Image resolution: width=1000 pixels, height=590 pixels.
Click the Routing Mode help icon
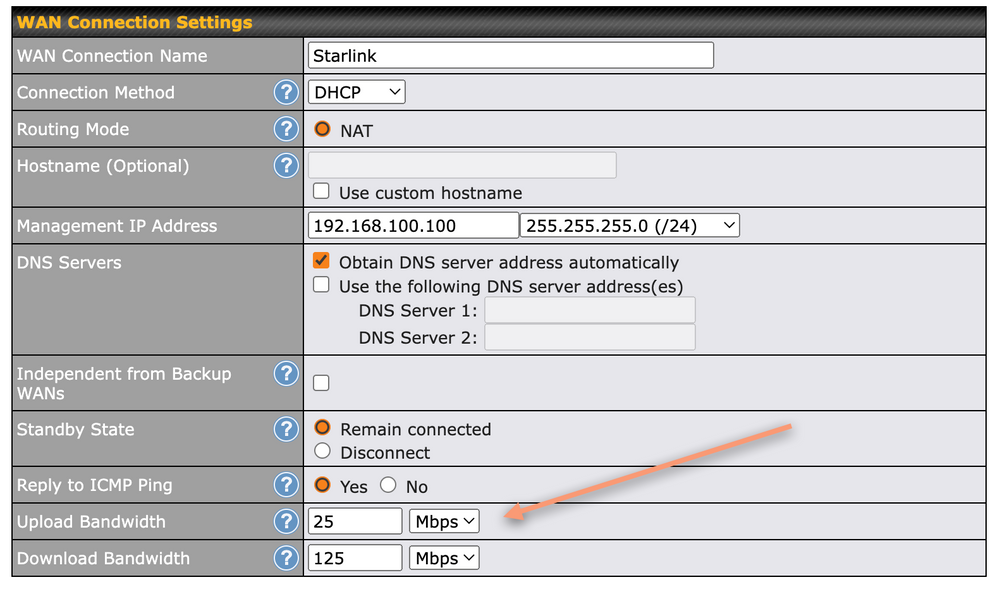point(286,129)
